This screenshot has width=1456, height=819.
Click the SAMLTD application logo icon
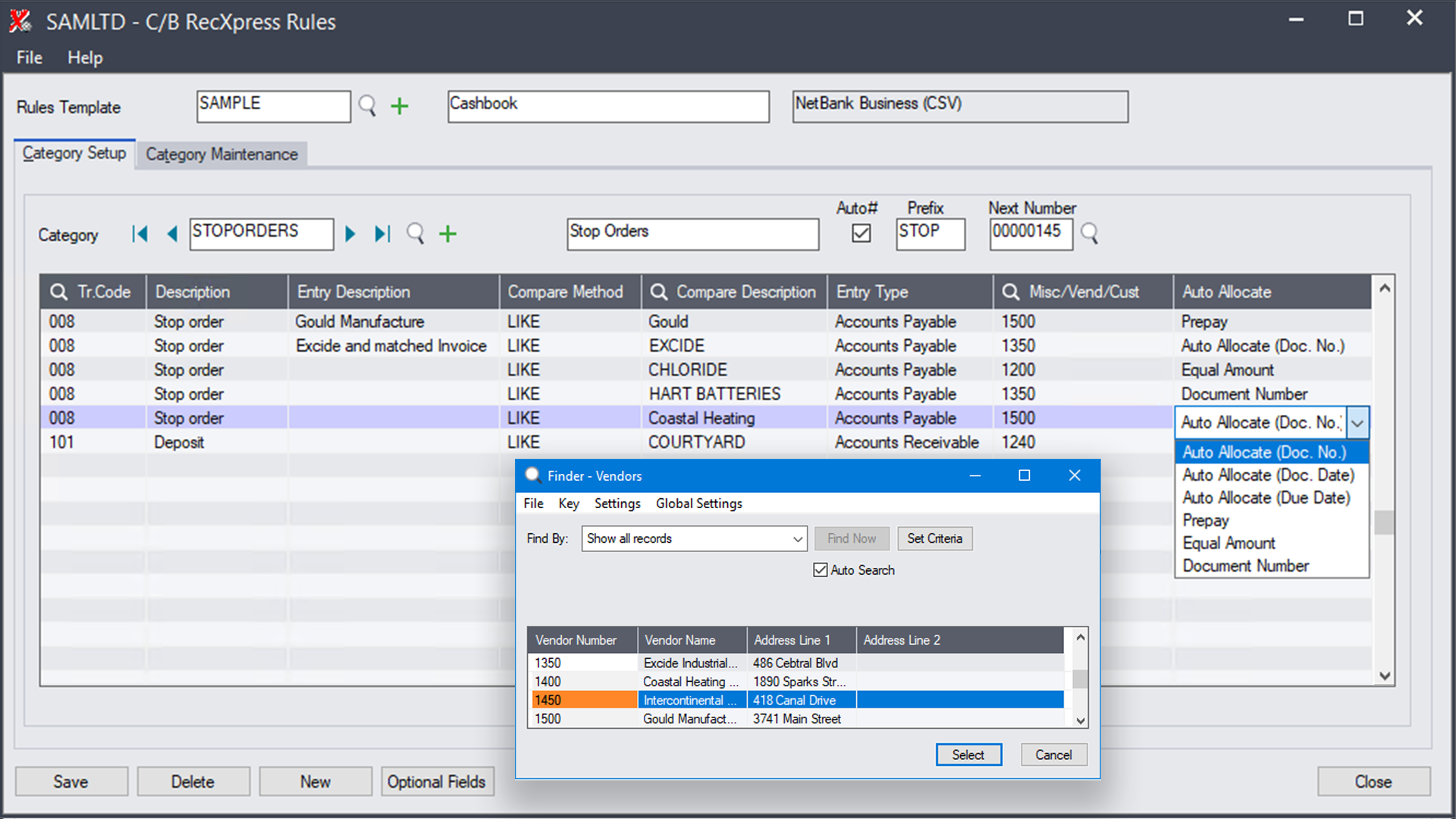pyautogui.click(x=20, y=20)
